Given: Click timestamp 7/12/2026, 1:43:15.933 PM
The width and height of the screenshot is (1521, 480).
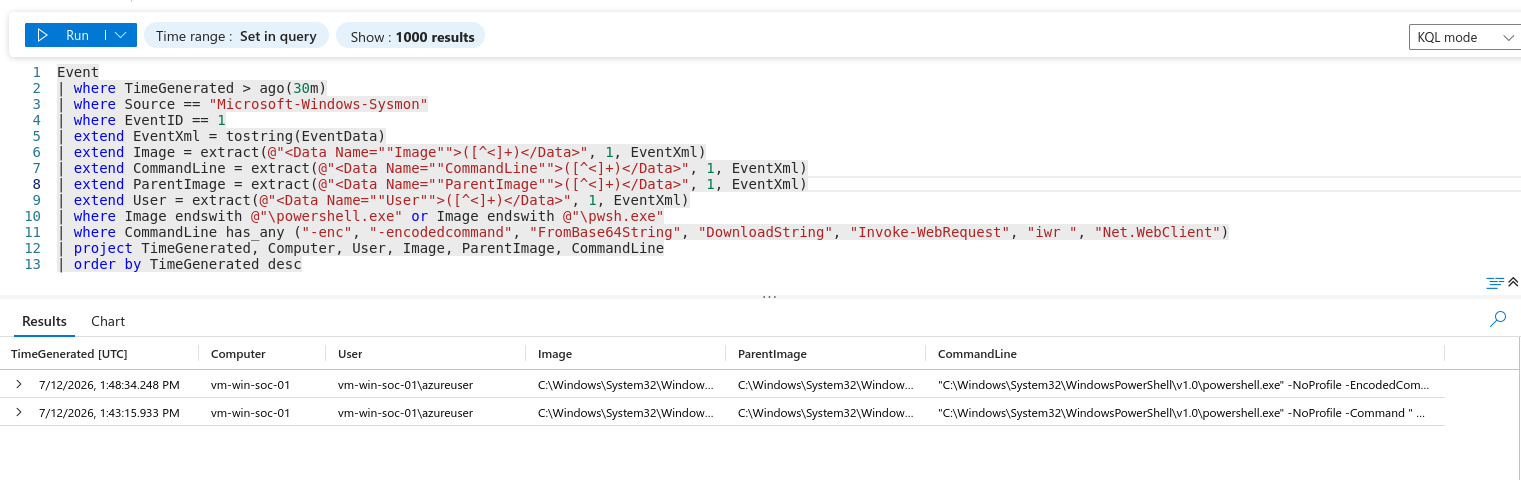Looking at the screenshot, I should coord(109,412).
